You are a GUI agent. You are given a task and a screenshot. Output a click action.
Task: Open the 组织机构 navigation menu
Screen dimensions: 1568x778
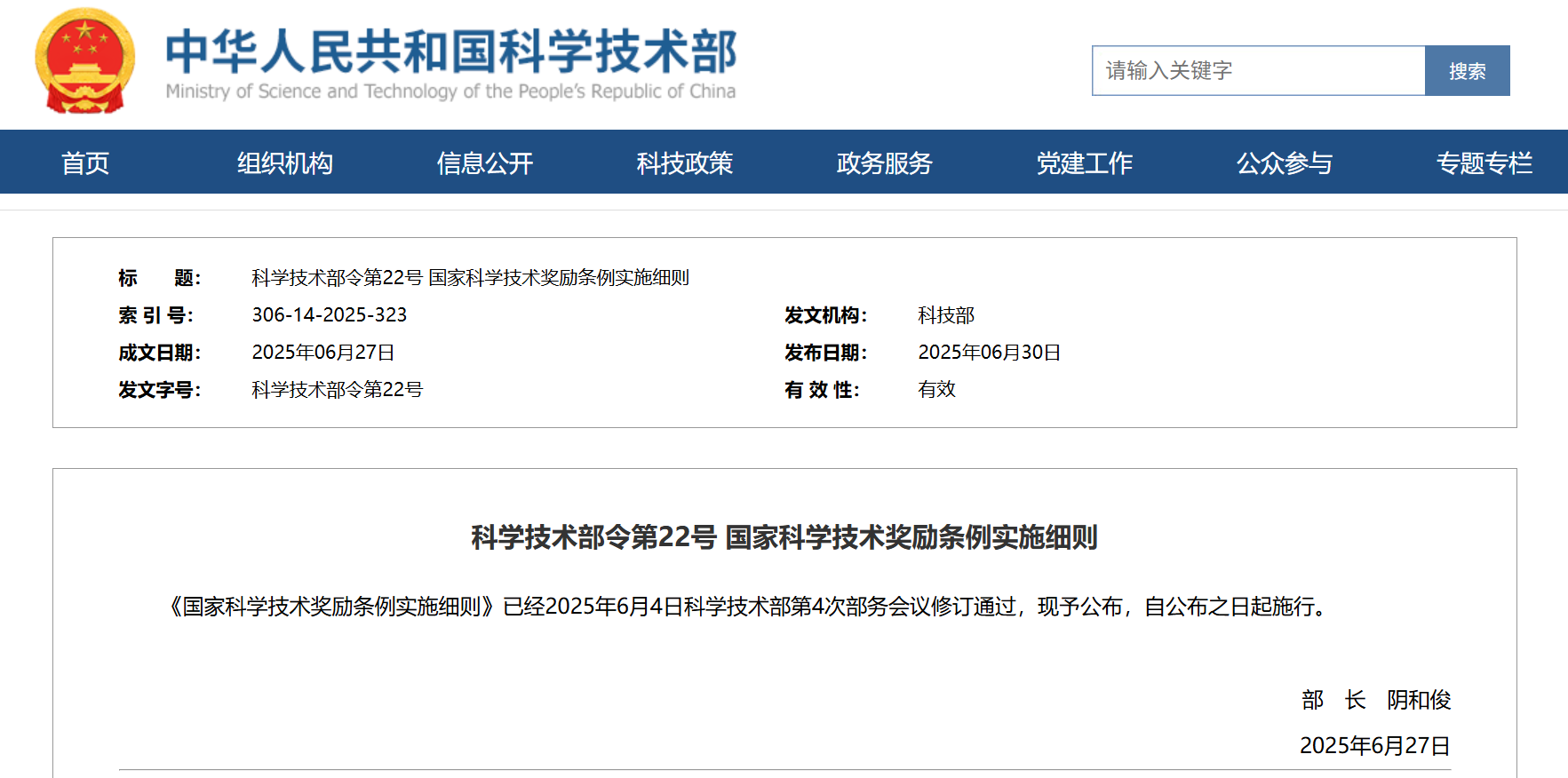[284, 163]
